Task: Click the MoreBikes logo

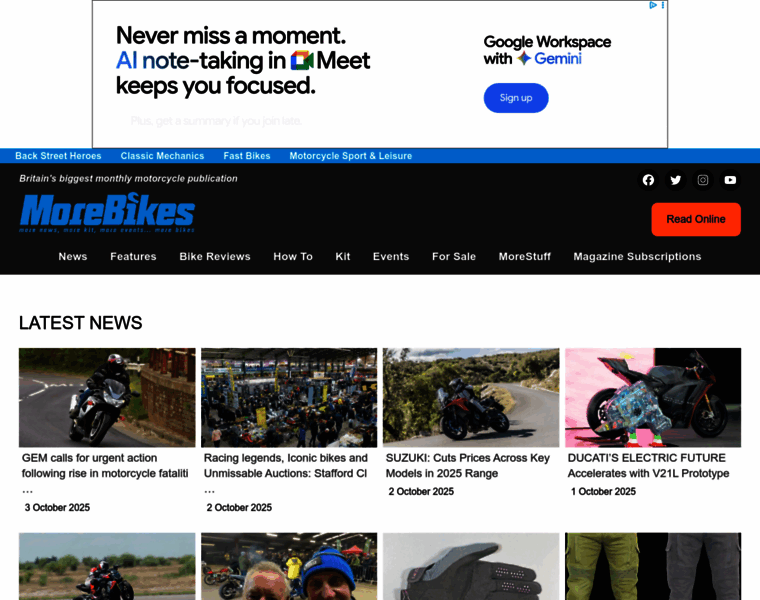Action: (107, 212)
